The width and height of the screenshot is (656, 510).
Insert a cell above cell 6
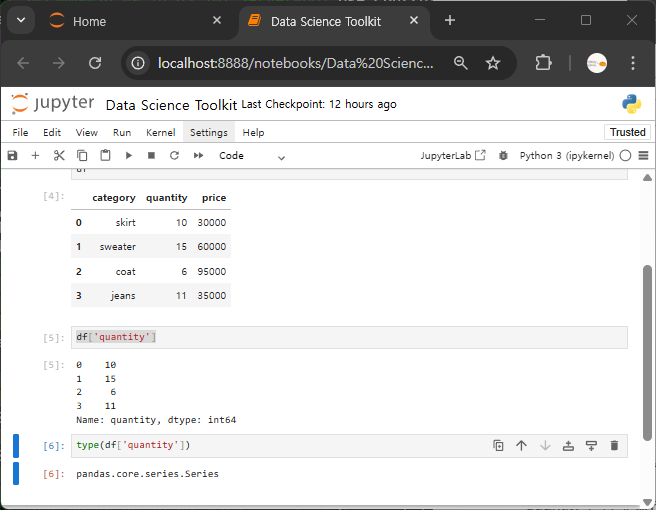pos(568,446)
